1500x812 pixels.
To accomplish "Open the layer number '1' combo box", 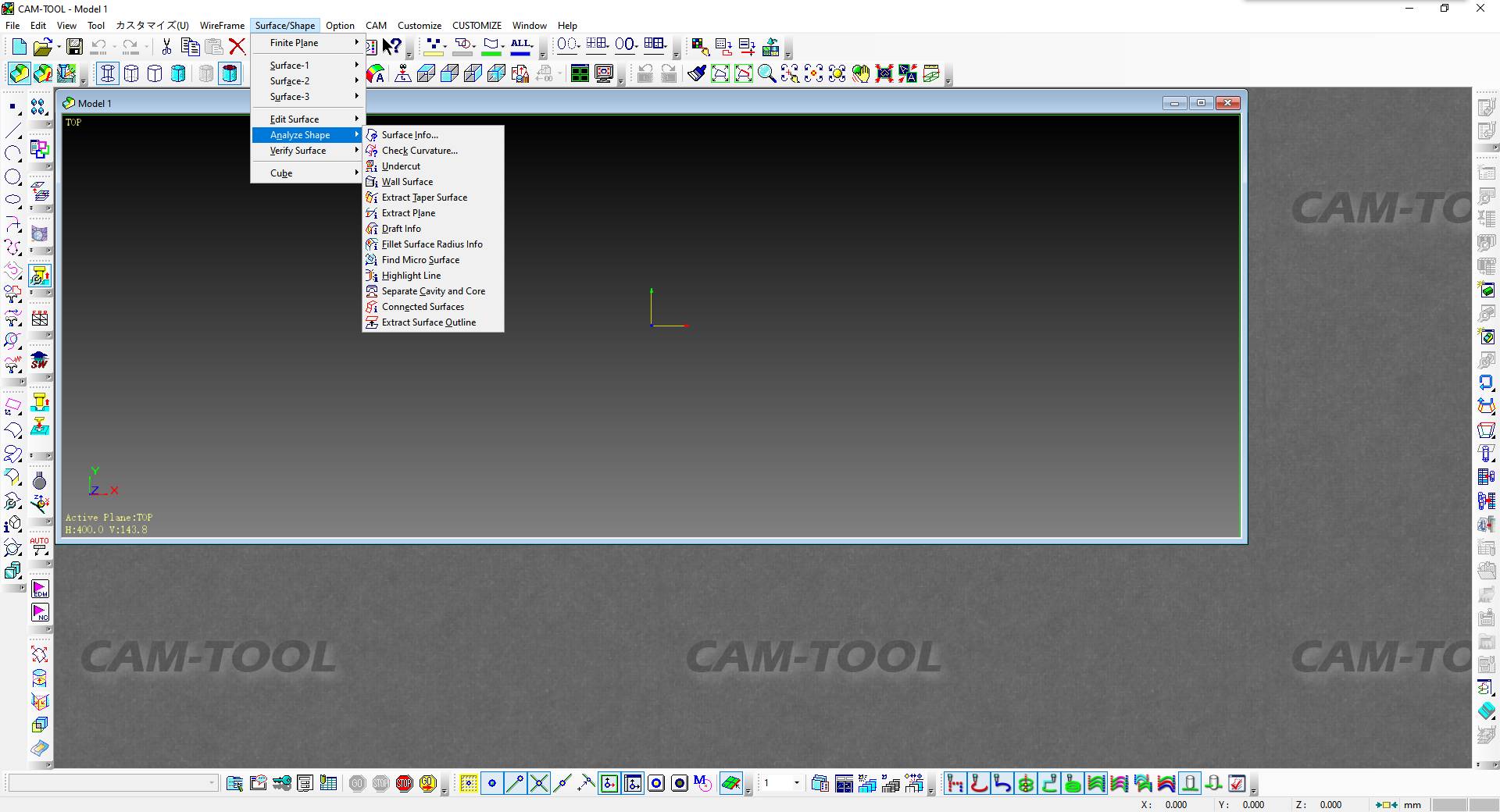I will point(782,783).
